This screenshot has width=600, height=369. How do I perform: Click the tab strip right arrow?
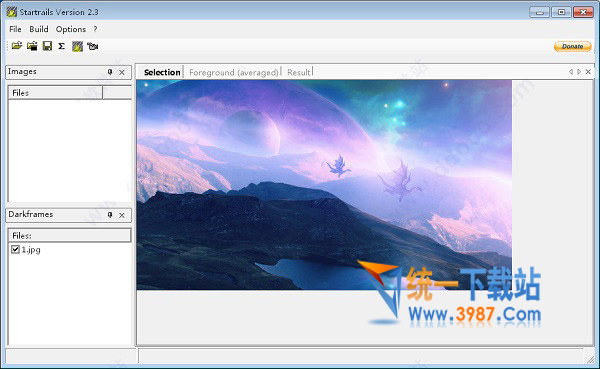[579, 72]
